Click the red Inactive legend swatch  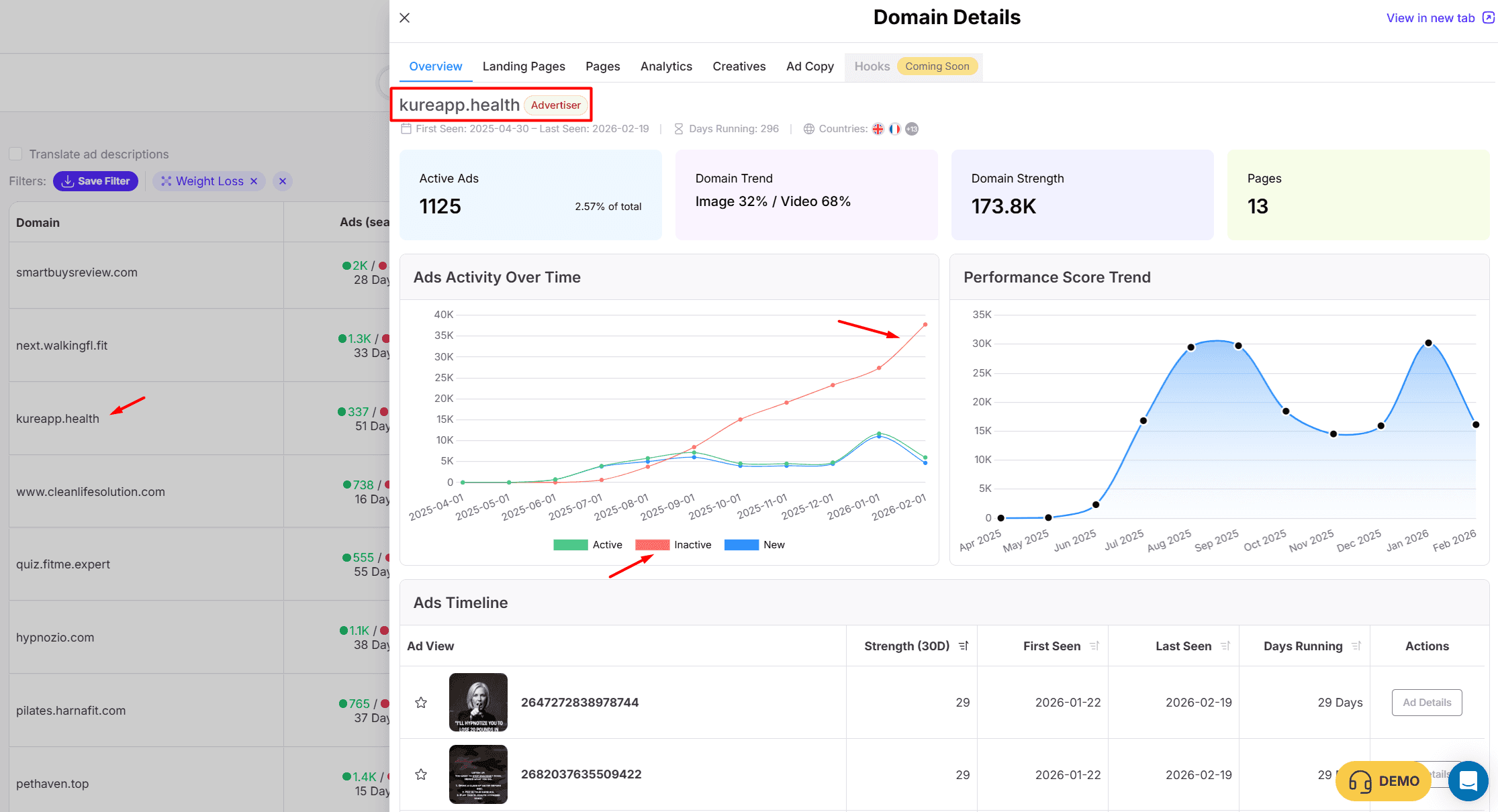tap(652, 545)
